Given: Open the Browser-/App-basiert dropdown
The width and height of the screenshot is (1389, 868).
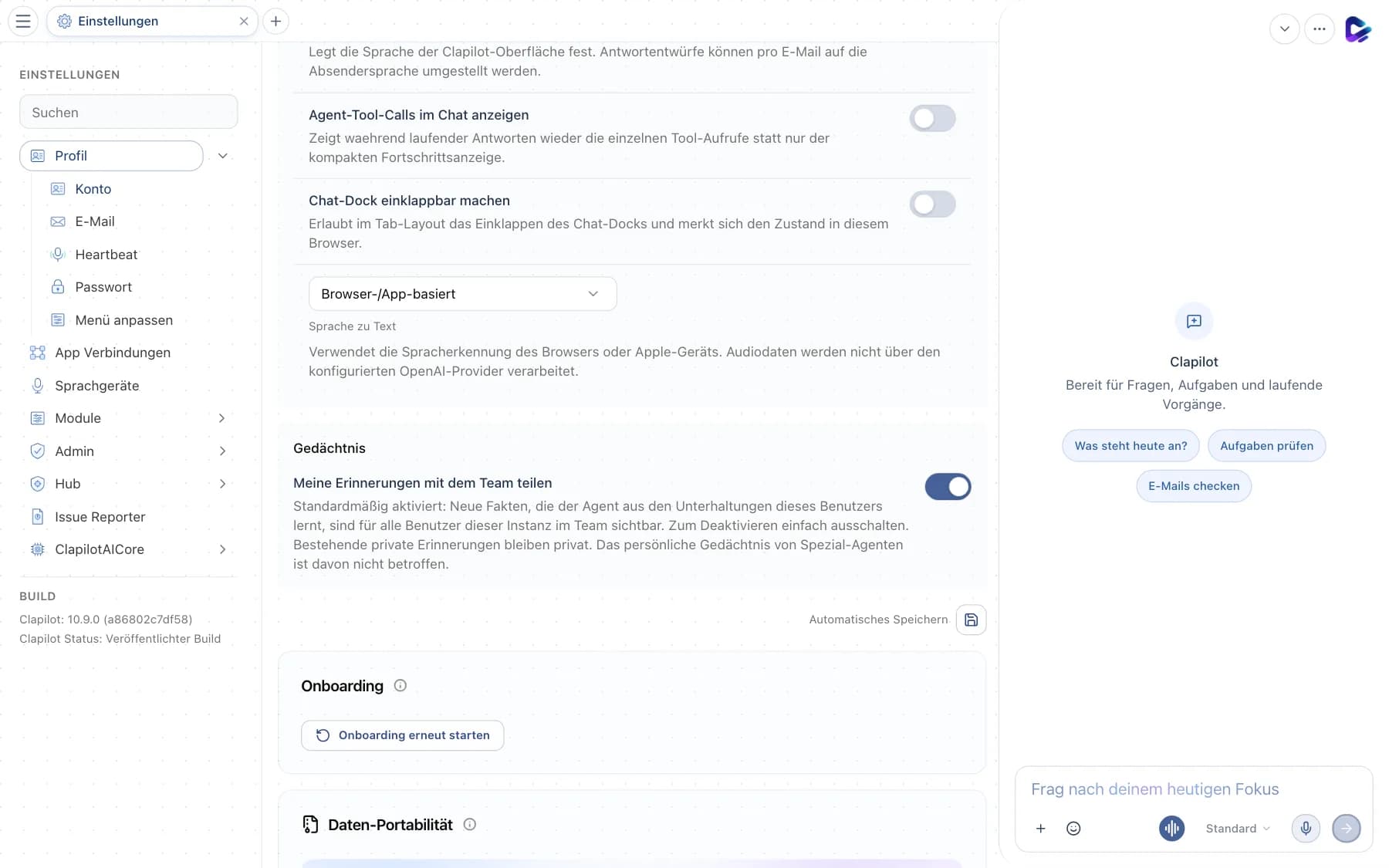Looking at the screenshot, I should (462, 294).
